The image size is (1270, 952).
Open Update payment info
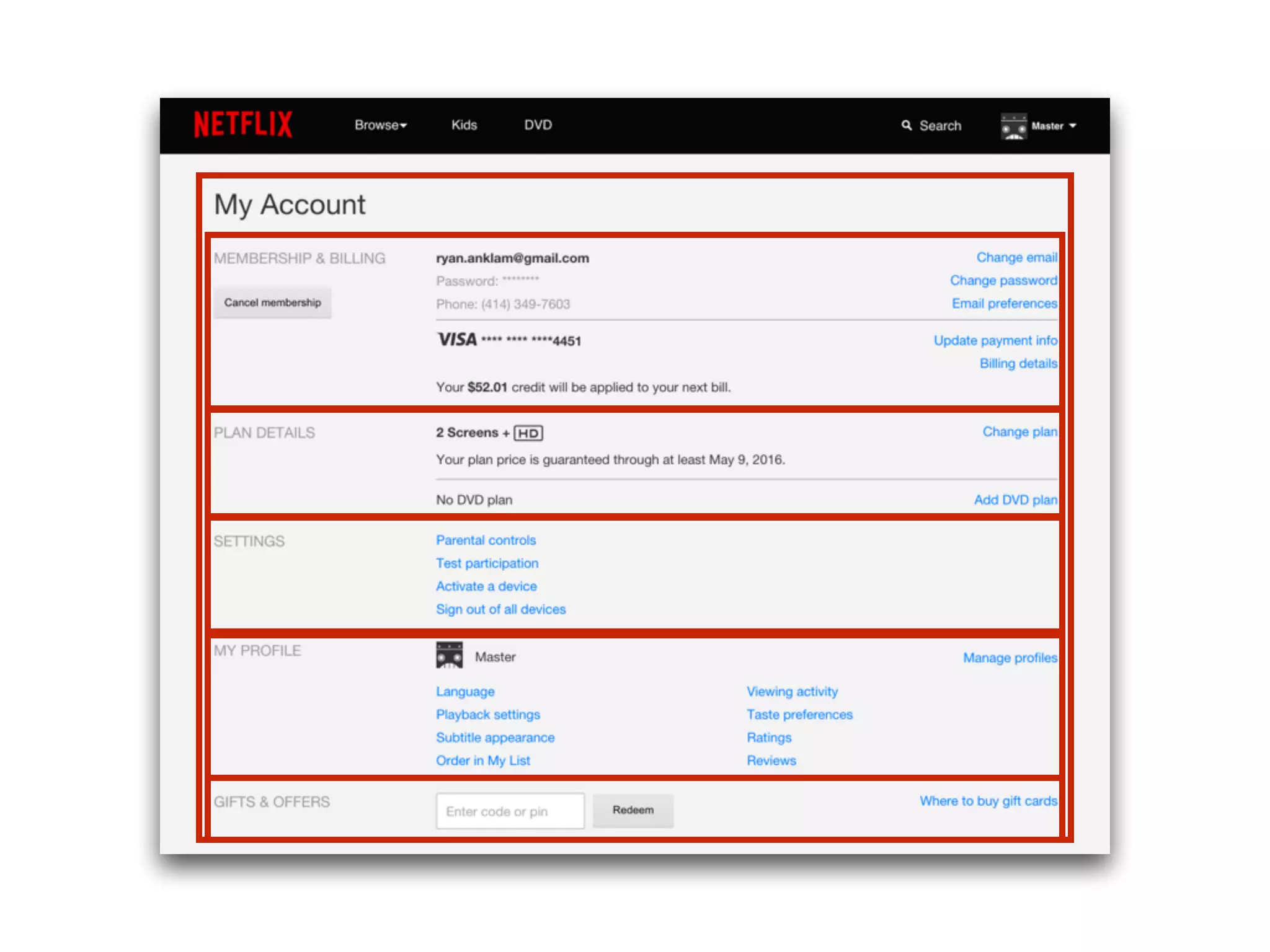995,341
